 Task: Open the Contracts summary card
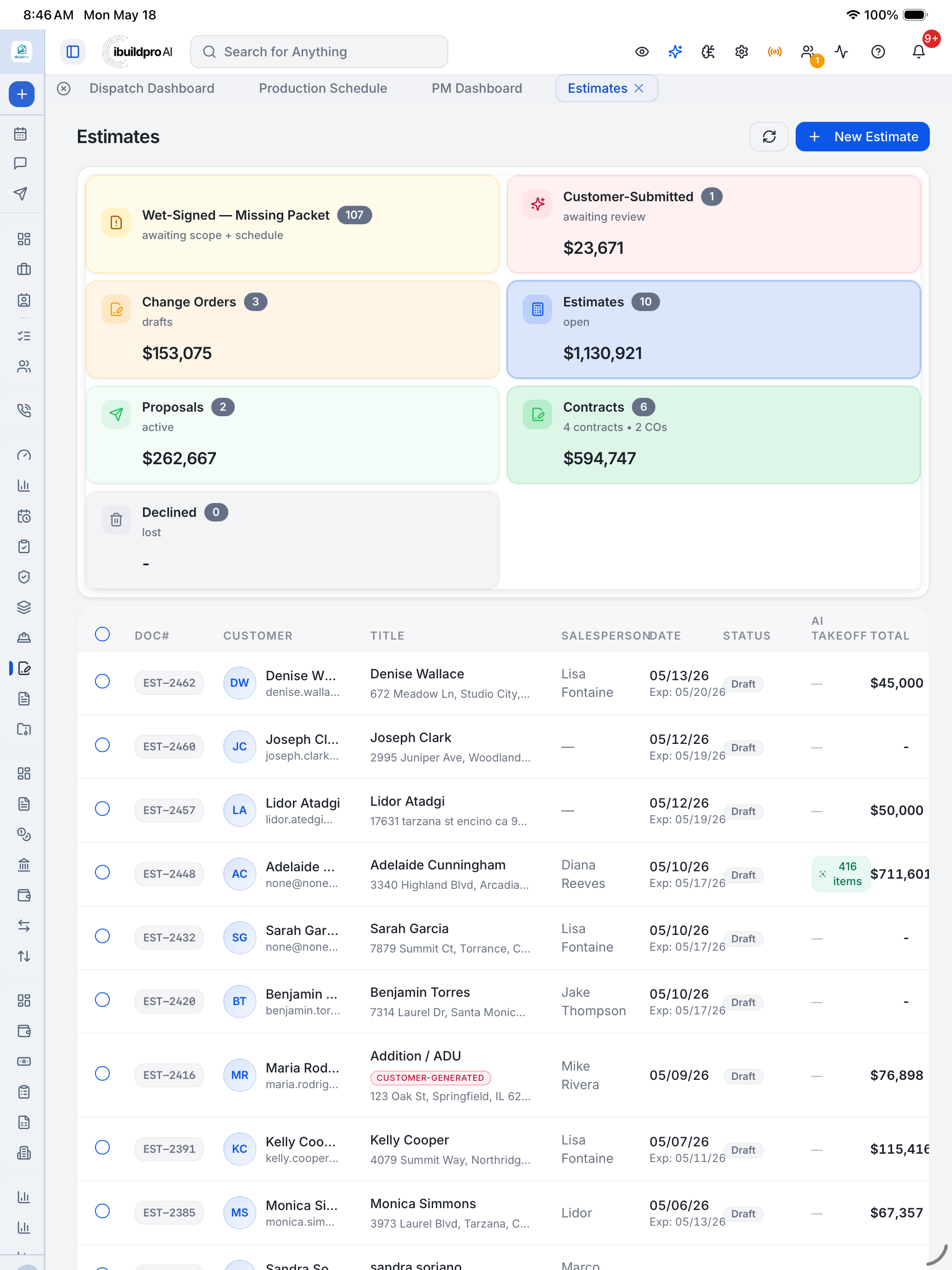(713, 435)
